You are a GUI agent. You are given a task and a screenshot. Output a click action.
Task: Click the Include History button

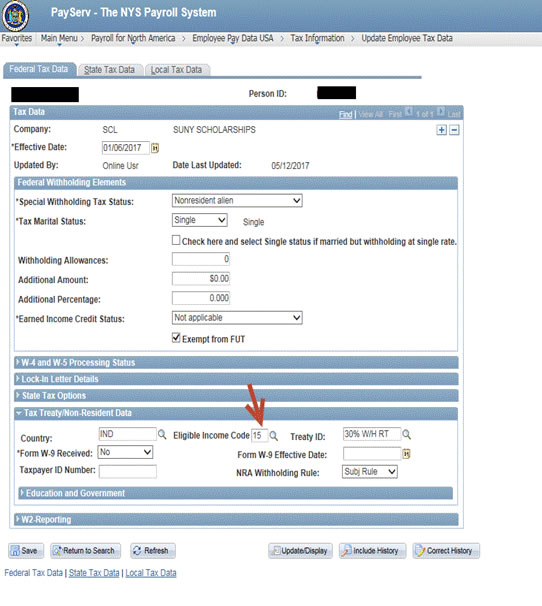(x=372, y=551)
